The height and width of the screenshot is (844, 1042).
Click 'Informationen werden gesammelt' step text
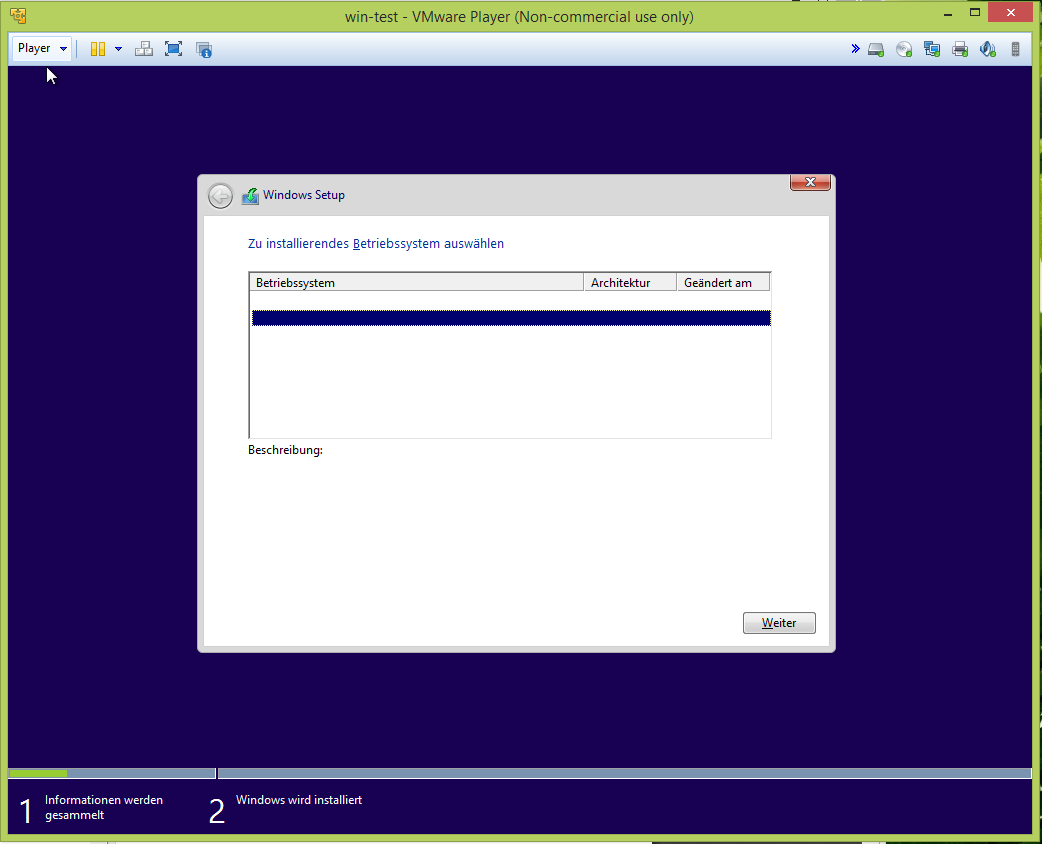pos(104,807)
